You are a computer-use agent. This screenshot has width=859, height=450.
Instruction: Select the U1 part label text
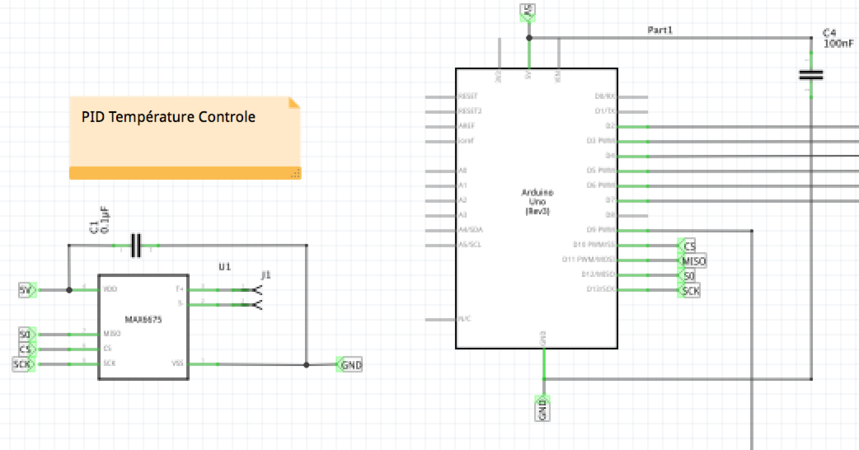pos(224,267)
